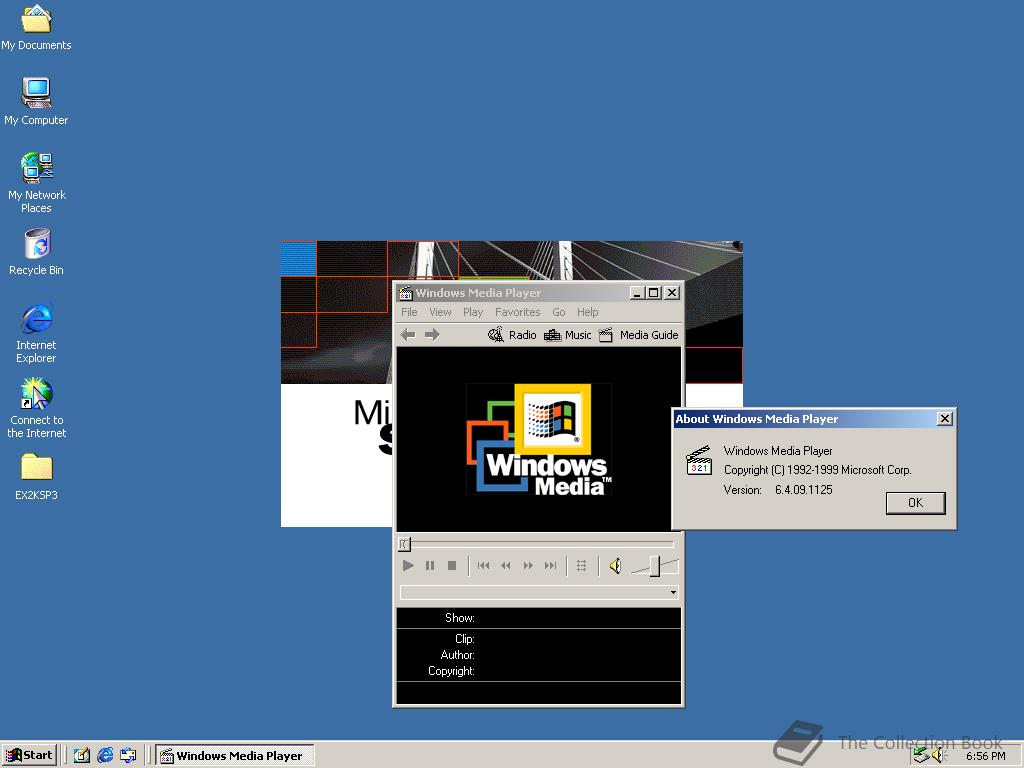Click the seek bar thumb
The image size is (1024, 768).
pos(404,543)
